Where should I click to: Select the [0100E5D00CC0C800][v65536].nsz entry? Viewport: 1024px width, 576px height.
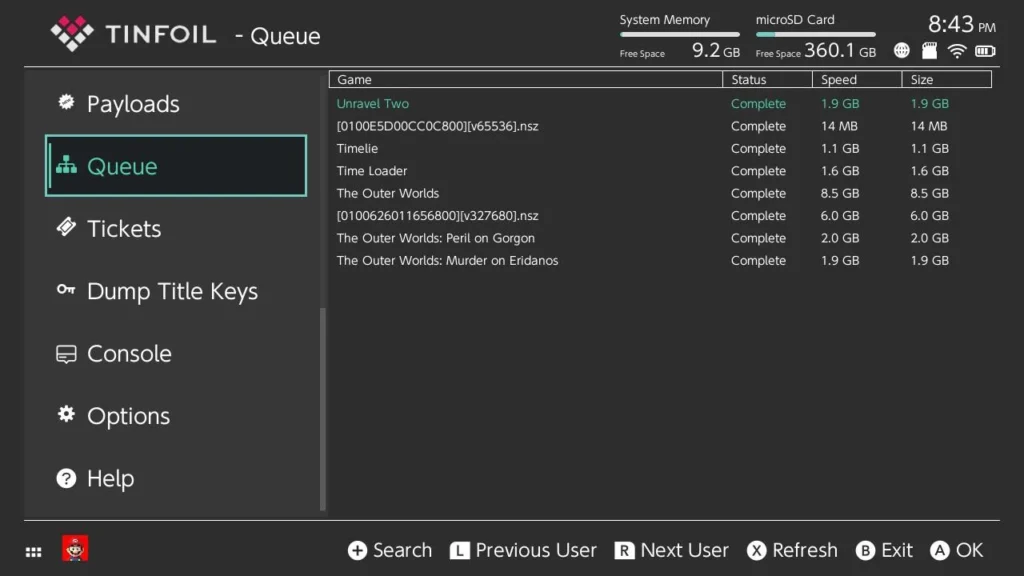[x=660, y=126]
